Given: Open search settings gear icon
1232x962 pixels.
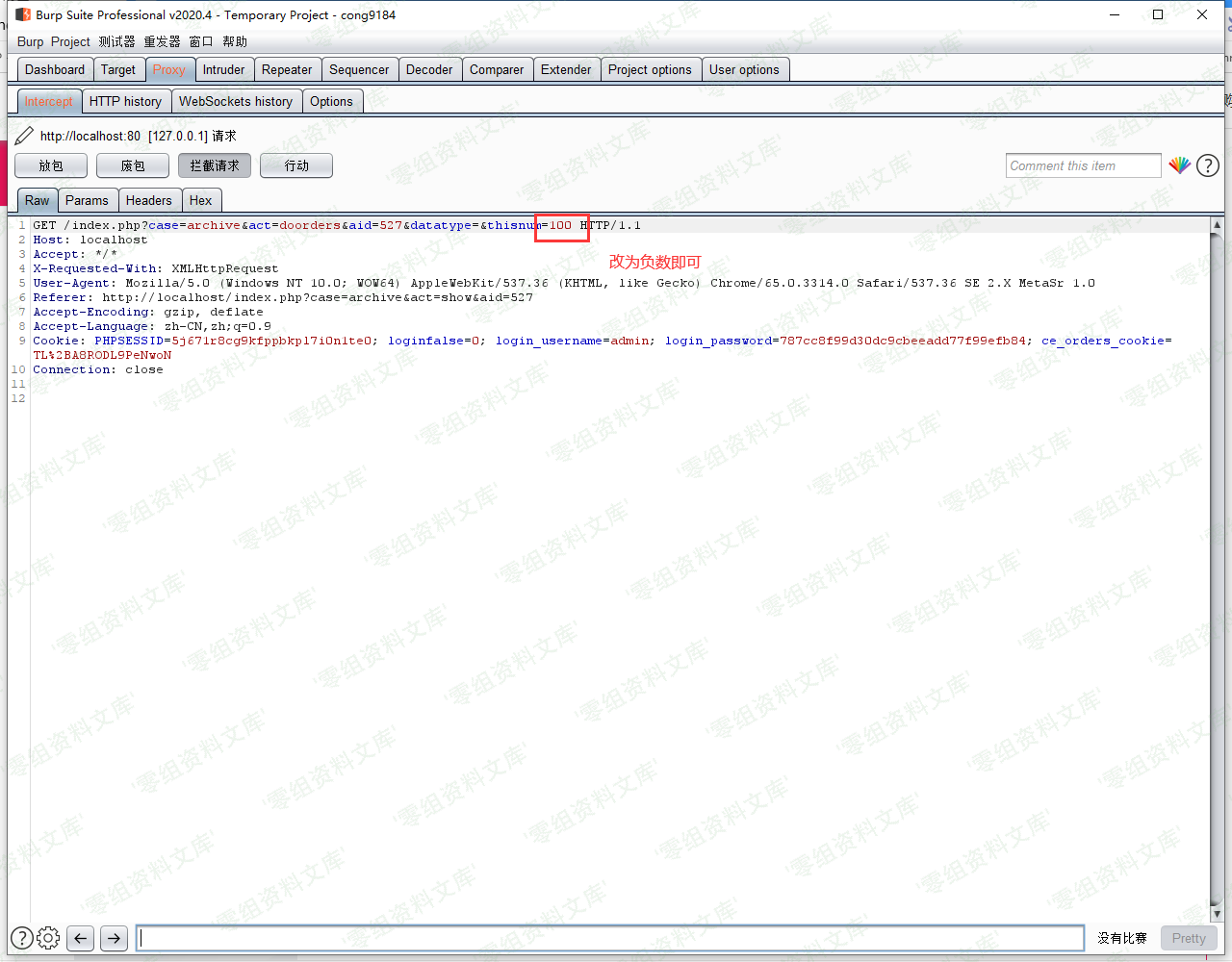Looking at the screenshot, I should coord(48,938).
